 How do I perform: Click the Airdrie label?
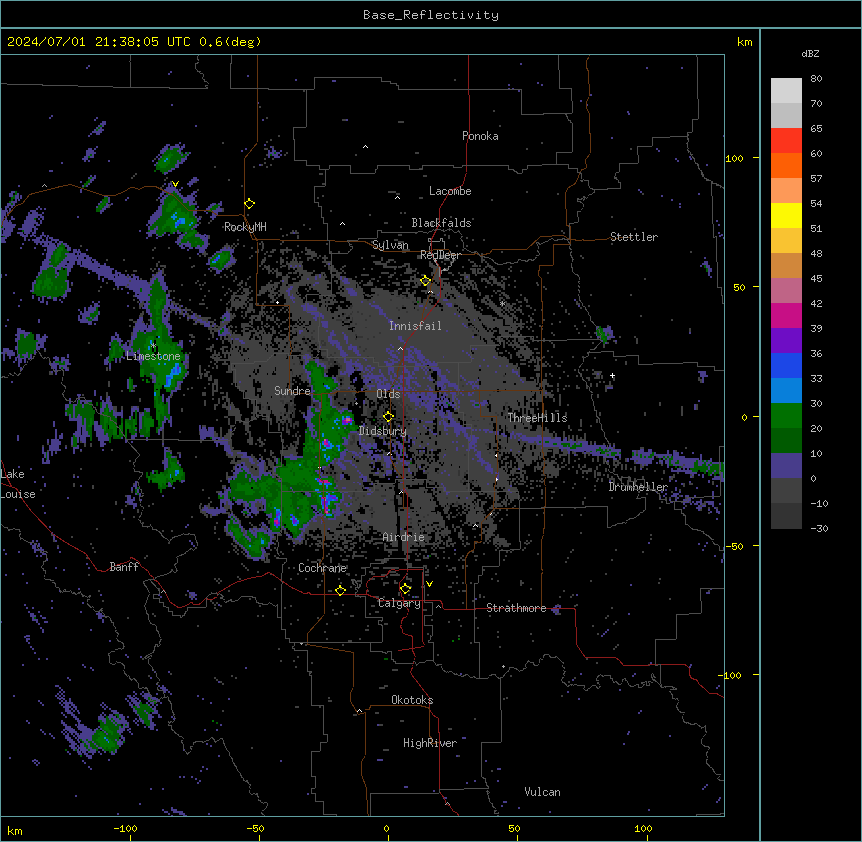click(404, 537)
